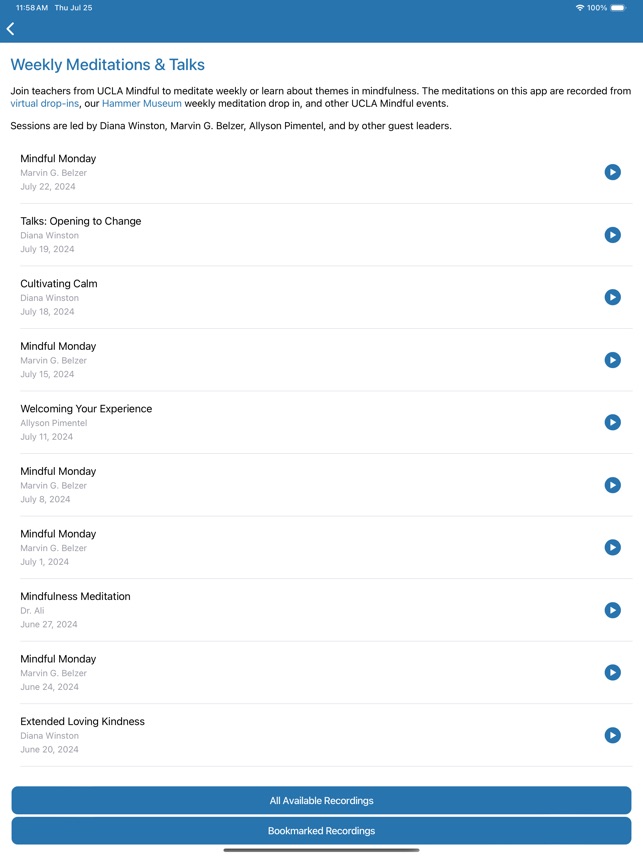Open the virtual drop-ins link

click(45, 104)
